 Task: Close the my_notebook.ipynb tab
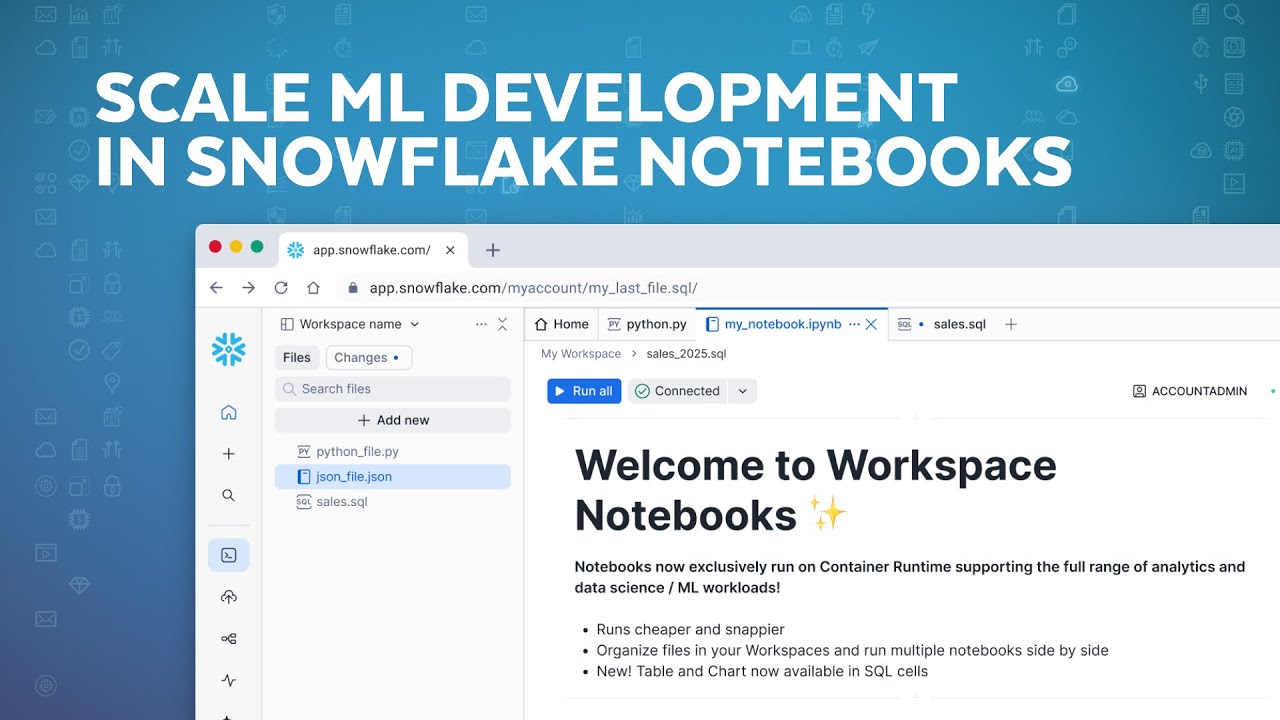tap(871, 324)
